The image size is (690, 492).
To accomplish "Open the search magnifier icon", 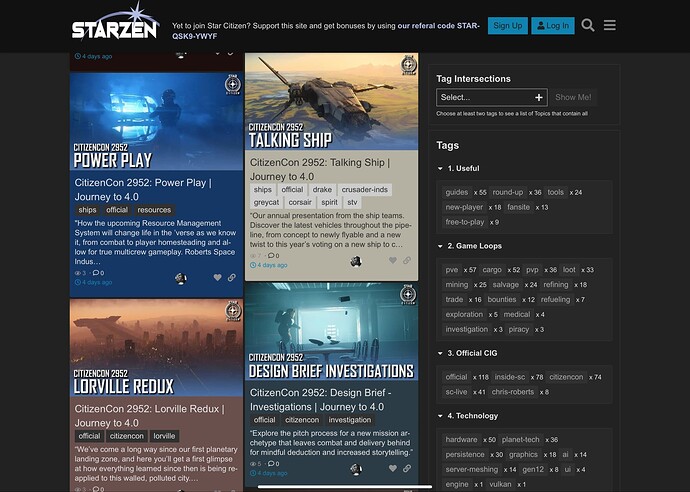I will tap(587, 25).
